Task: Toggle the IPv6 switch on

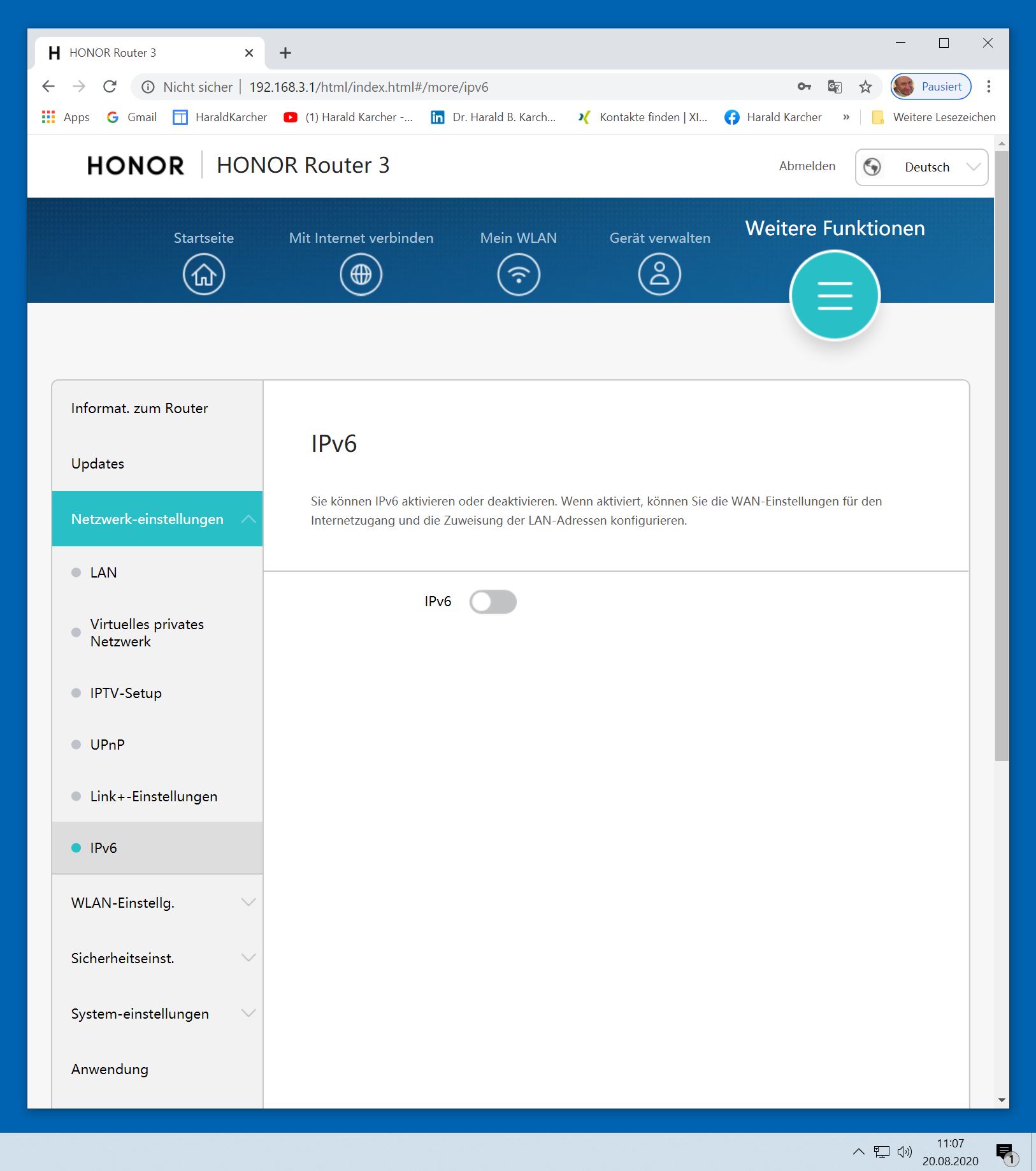Action: 493,602
